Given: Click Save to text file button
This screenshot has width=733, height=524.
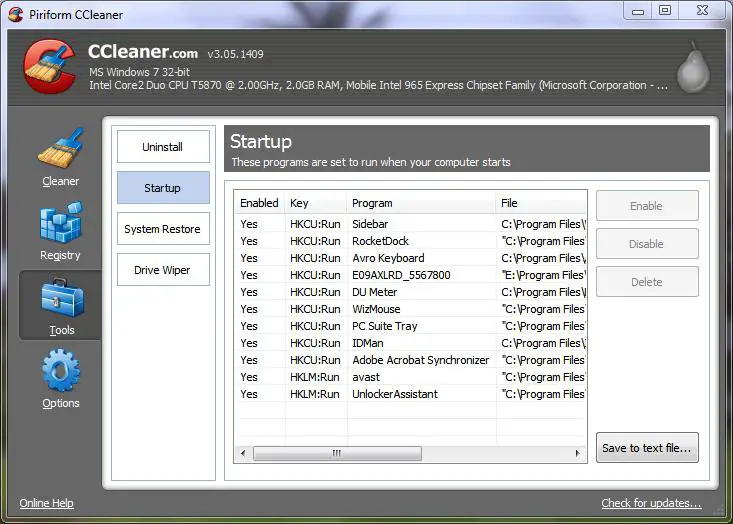Looking at the screenshot, I should pyautogui.click(x=647, y=448).
